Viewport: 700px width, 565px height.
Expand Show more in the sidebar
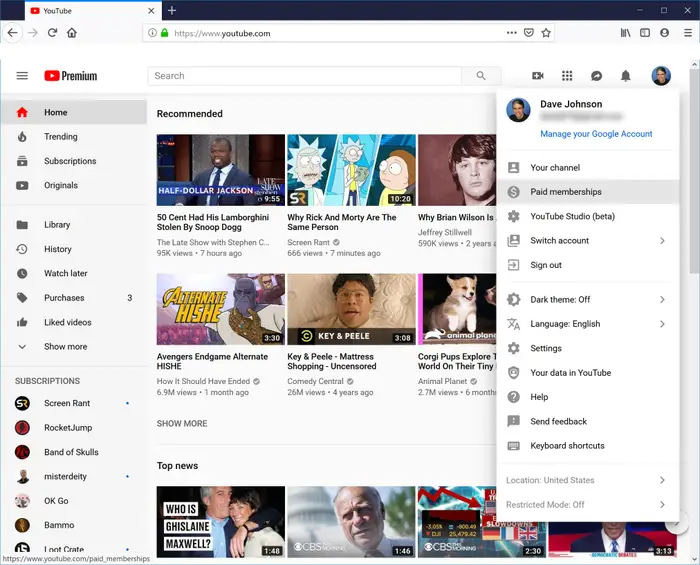[65, 347]
